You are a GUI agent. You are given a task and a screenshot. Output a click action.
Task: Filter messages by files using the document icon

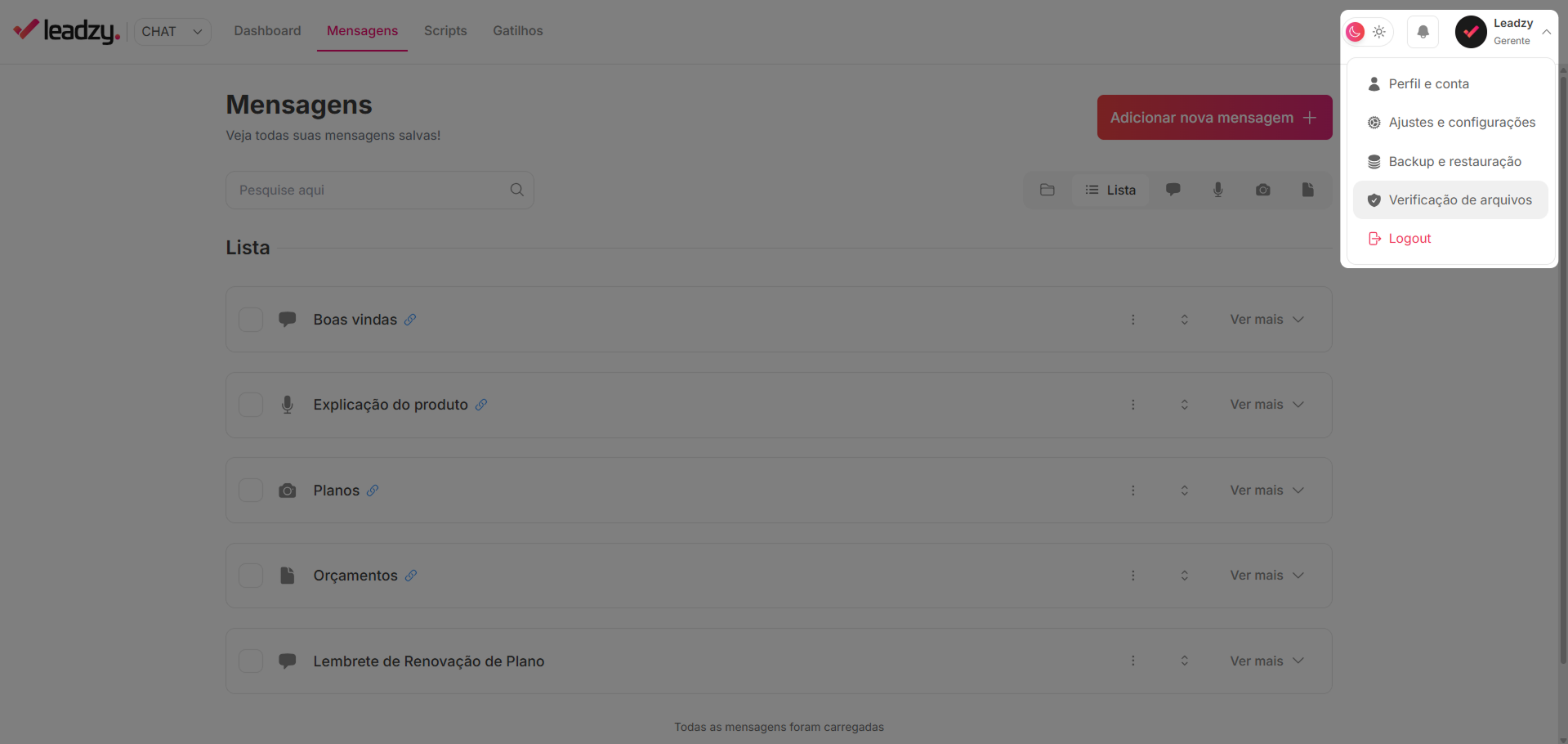pos(1307,189)
